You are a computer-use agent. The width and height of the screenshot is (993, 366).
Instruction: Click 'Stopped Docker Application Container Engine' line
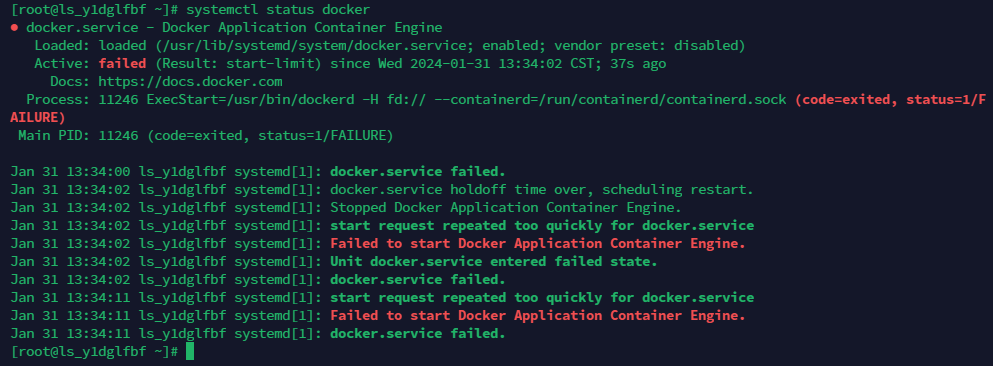[x=506, y=208]
